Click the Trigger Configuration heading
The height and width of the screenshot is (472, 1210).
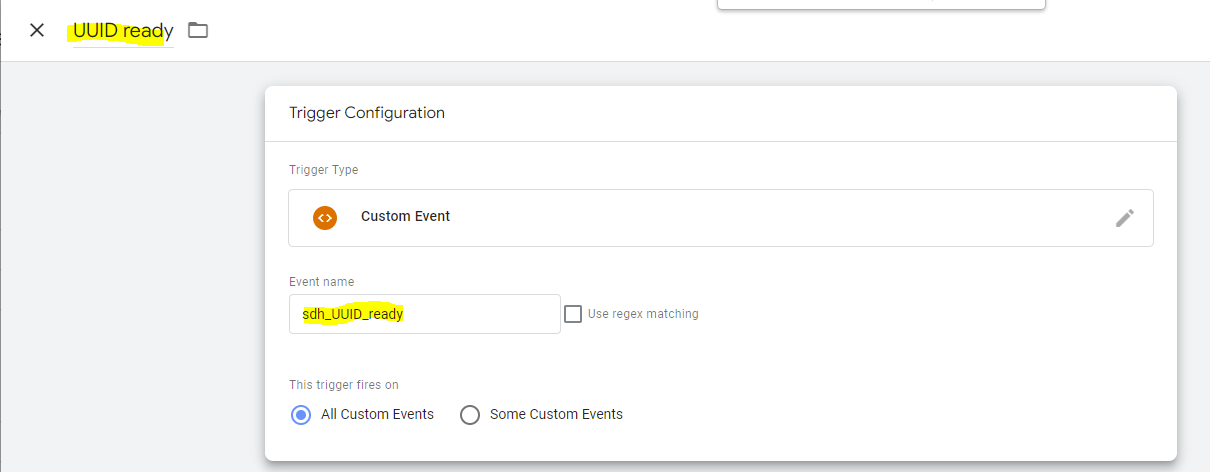(366, 113)
